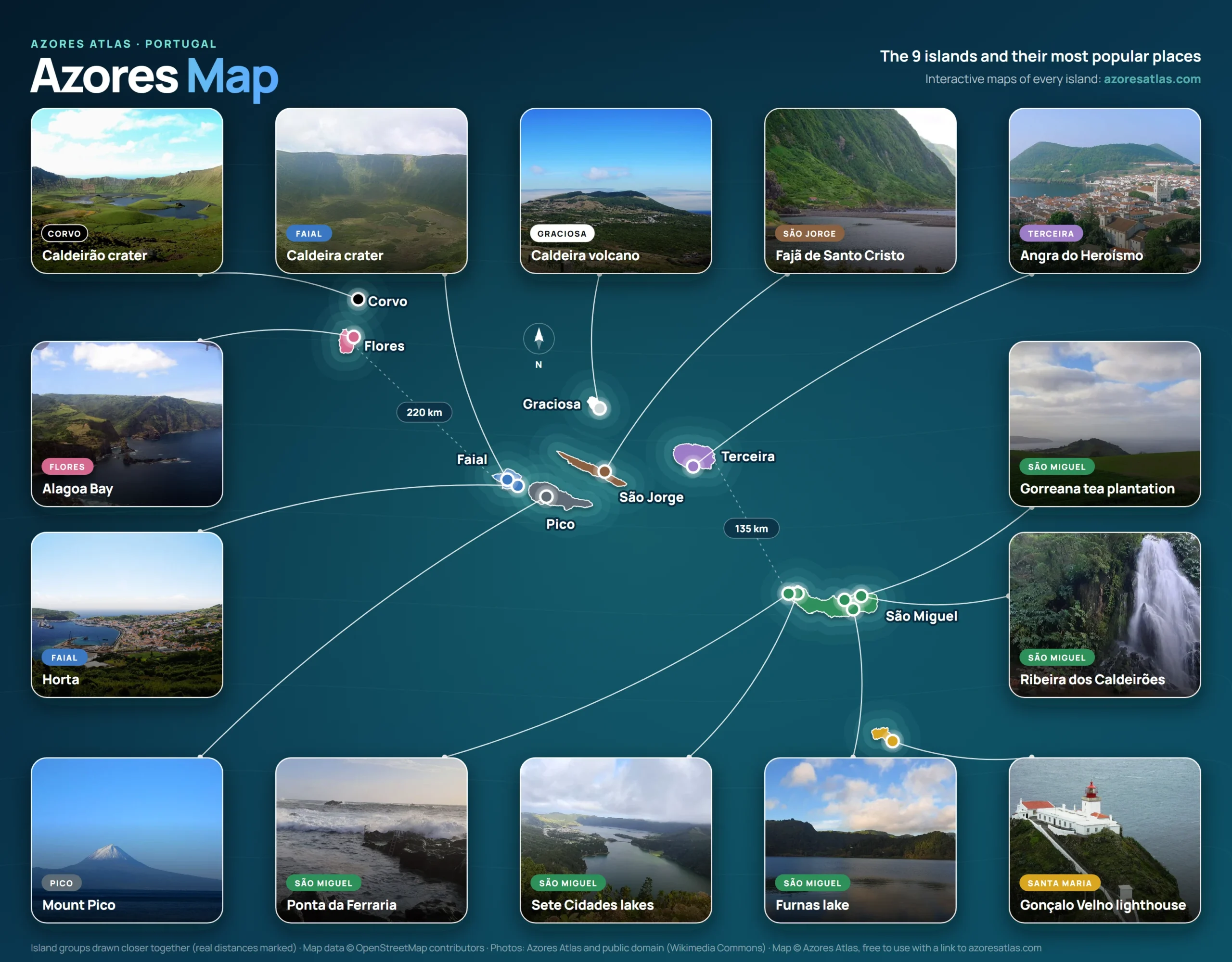Click the São Miguel island name label

[921, 616]
